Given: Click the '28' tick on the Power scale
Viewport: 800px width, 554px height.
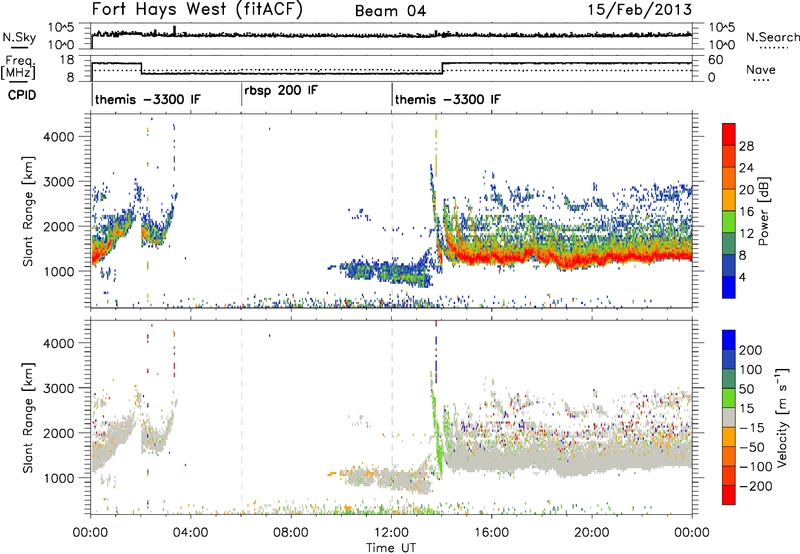Looking at the screenshot, I should point(746,146).
